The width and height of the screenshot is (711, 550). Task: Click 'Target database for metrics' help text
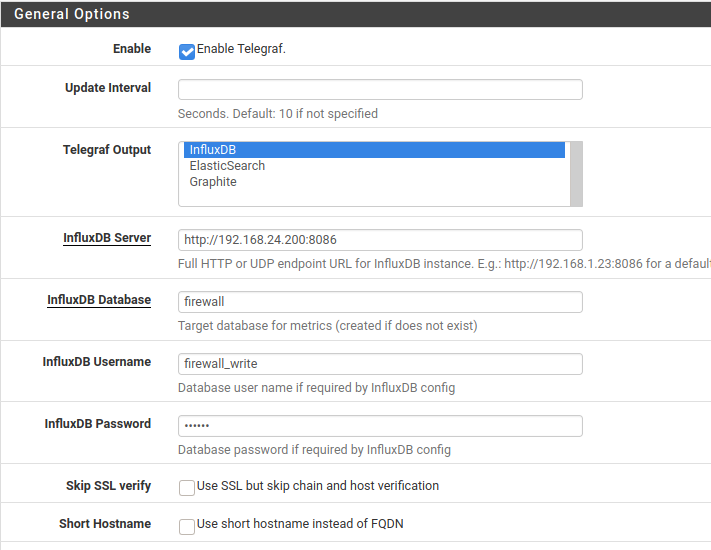pos(327,326)
